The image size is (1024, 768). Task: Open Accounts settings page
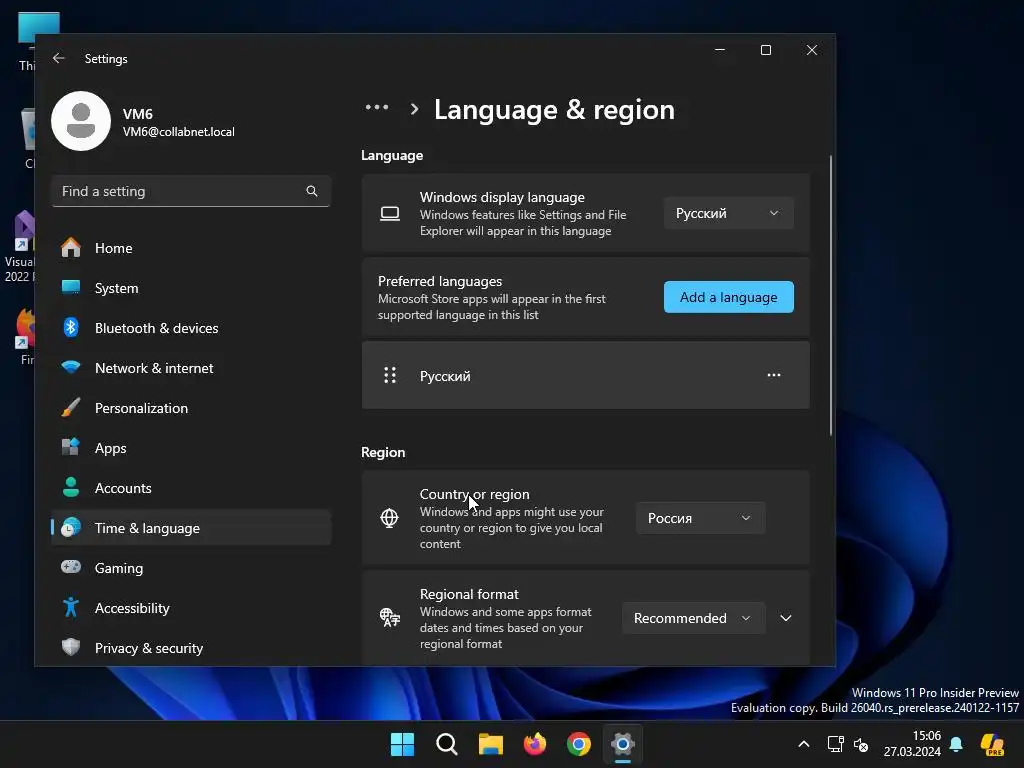coord(191,487)
